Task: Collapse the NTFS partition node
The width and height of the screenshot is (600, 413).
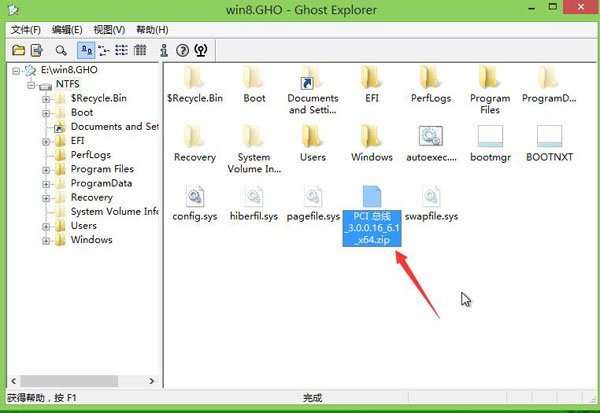Action: 31,85
